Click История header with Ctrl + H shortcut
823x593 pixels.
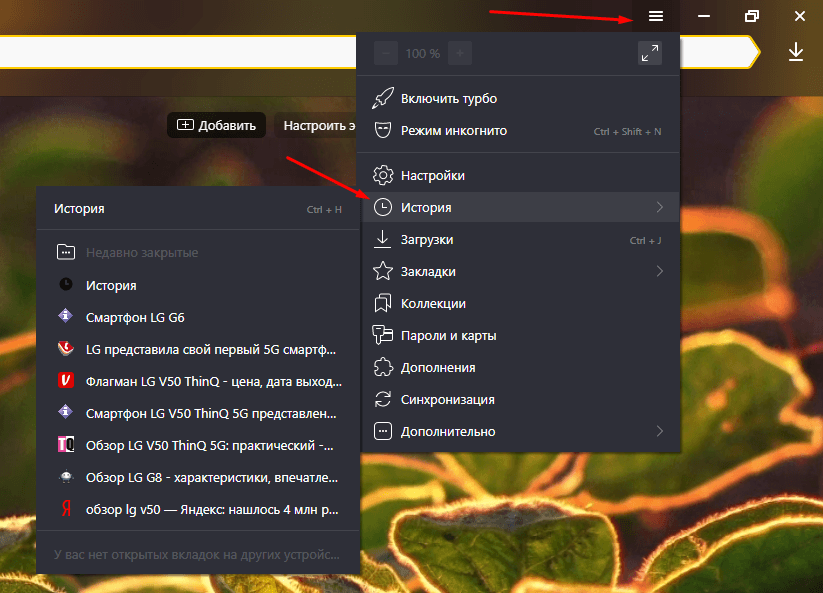pyautogui.click(x=198, y=209)
